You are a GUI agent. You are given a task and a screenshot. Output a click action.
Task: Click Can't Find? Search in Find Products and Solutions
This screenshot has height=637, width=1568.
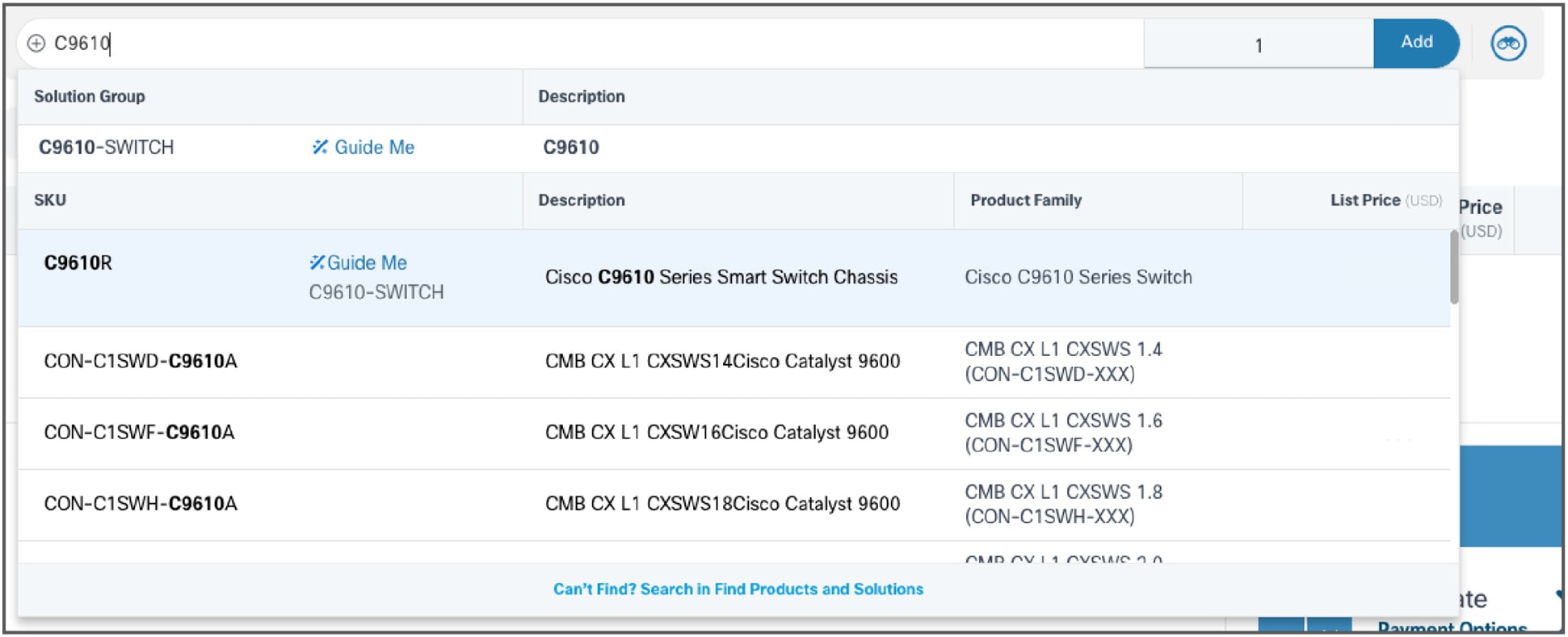coord(738,589)
